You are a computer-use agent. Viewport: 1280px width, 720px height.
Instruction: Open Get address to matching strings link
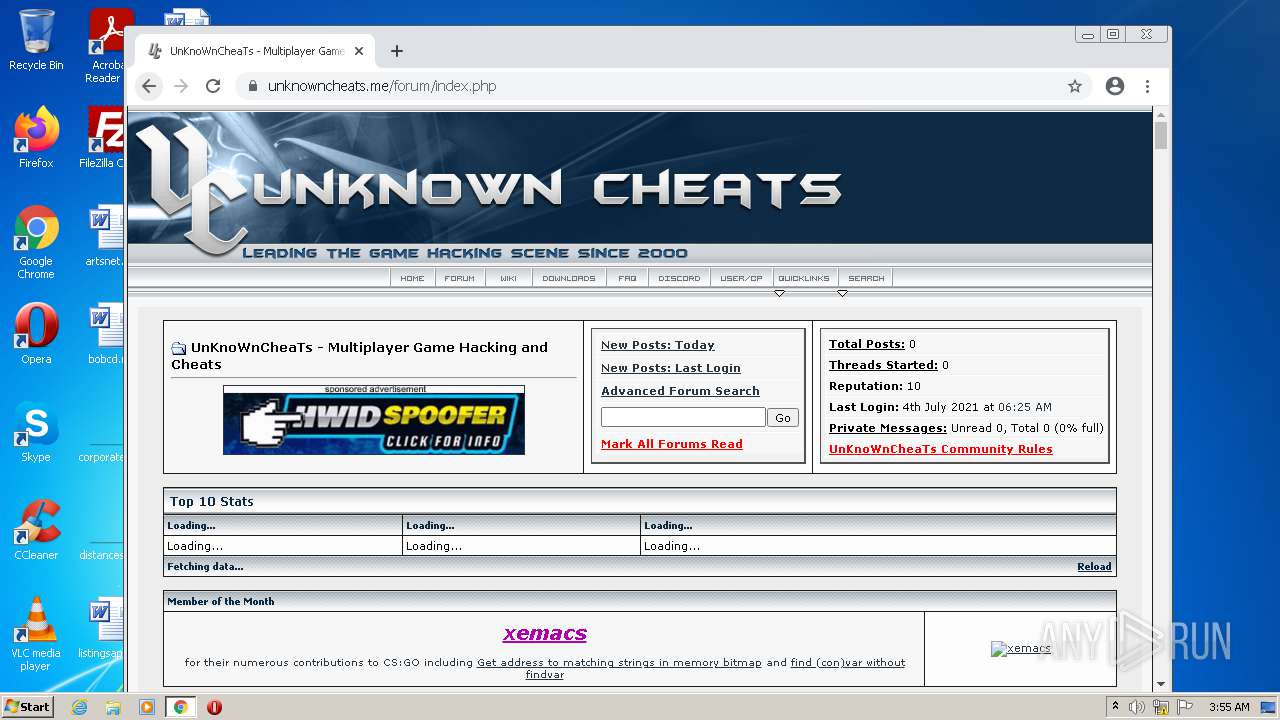pos(619,662)
